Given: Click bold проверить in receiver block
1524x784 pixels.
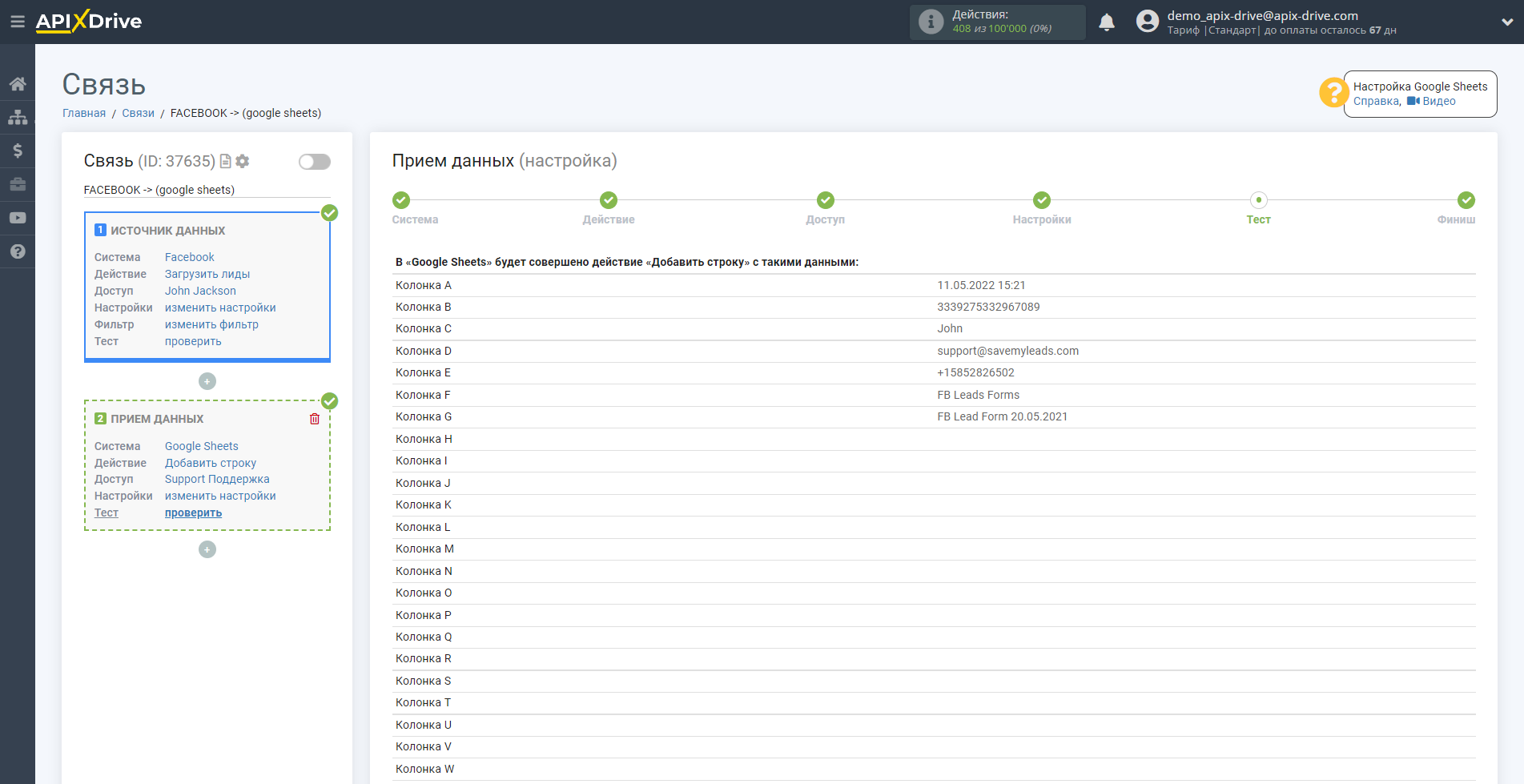Looking at the screenshot, I should (x=193, y=513).
